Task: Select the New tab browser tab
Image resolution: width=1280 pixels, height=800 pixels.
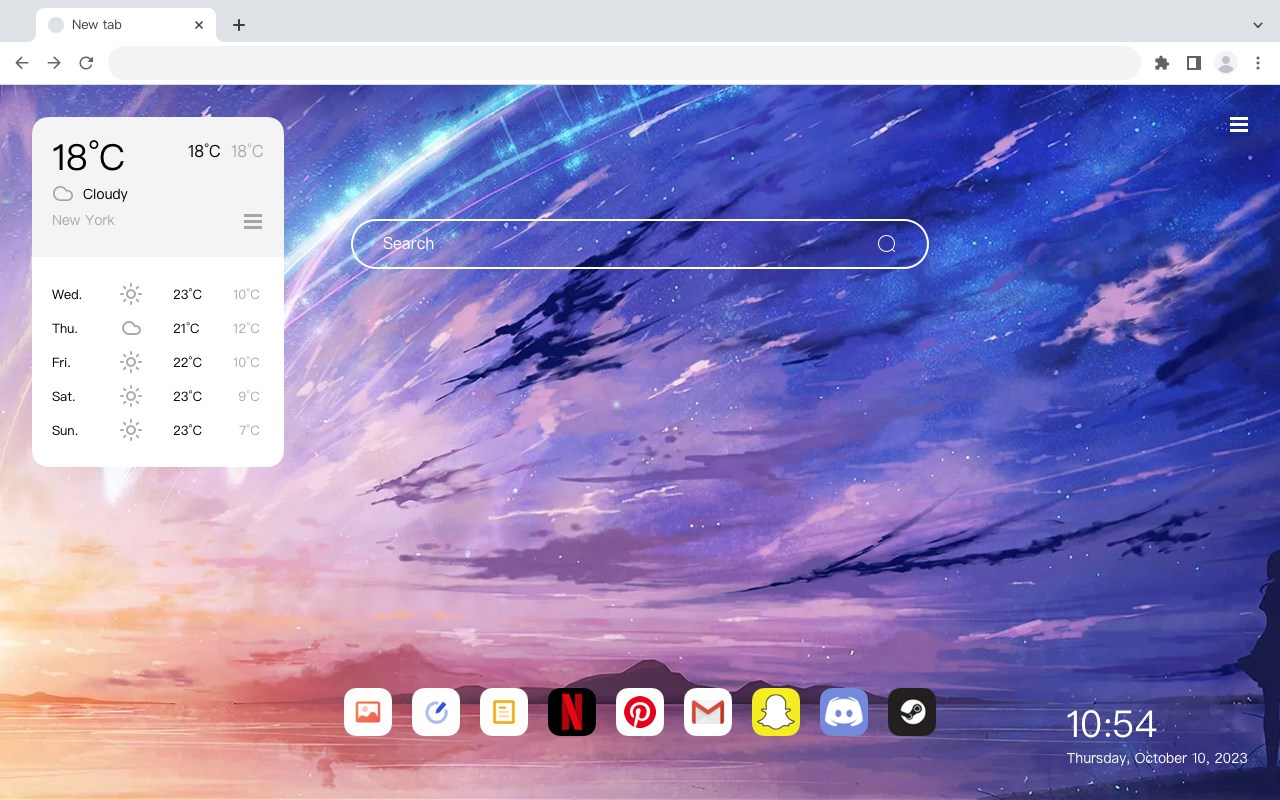Action: 126,25
